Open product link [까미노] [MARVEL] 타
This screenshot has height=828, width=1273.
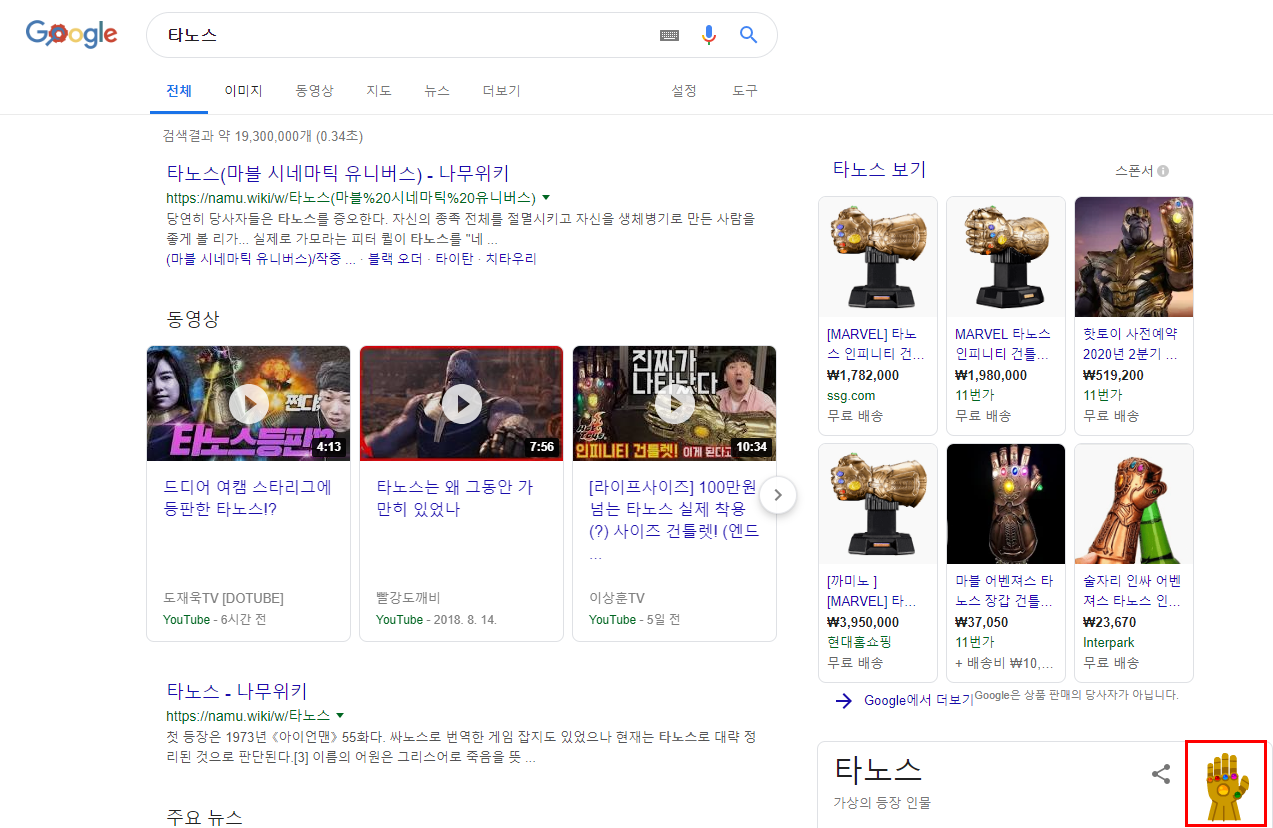pyautogui.click(x=873, y=591)
